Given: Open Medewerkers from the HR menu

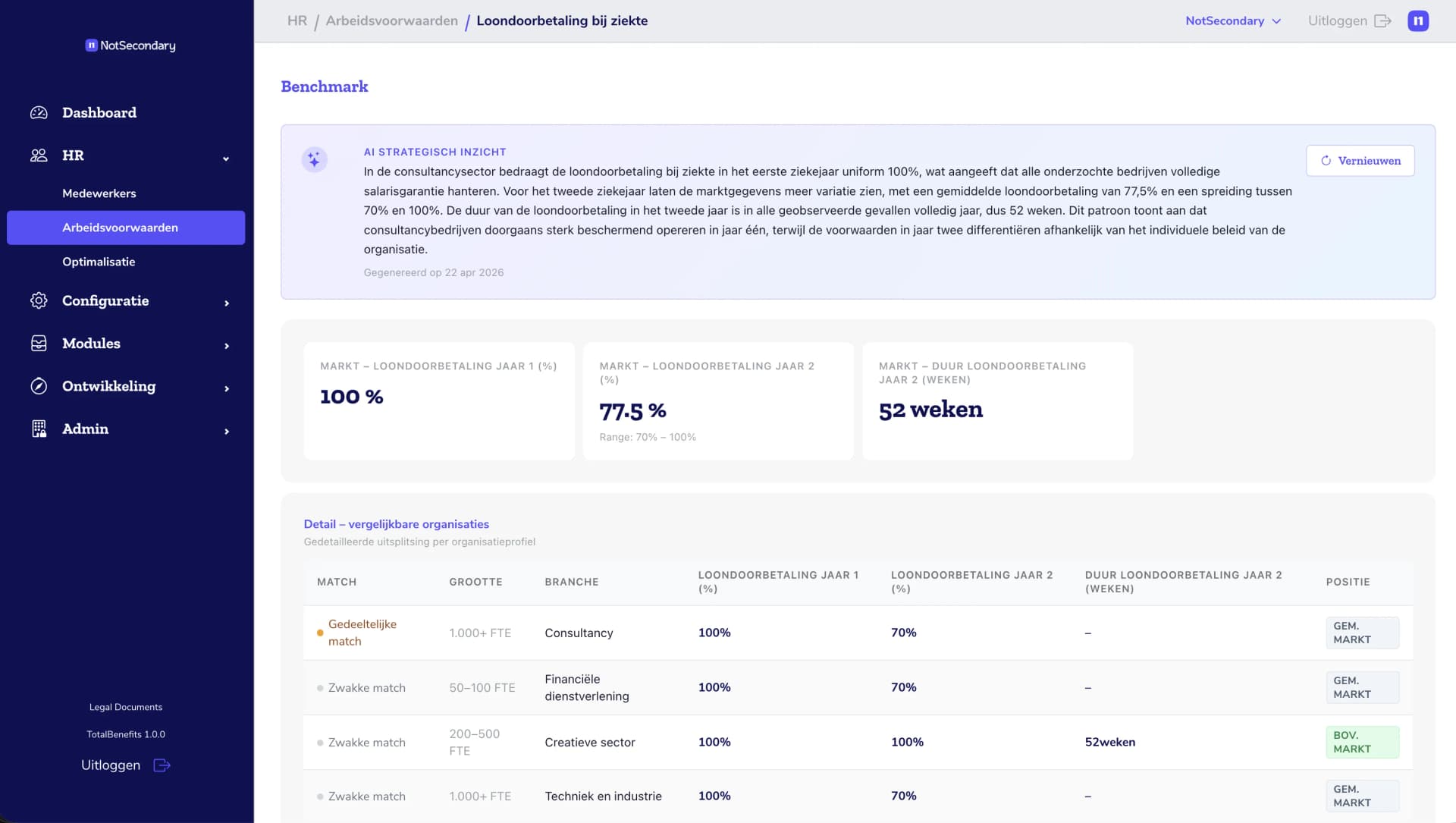Looking at the screenshot, I should tap(99, 193).
